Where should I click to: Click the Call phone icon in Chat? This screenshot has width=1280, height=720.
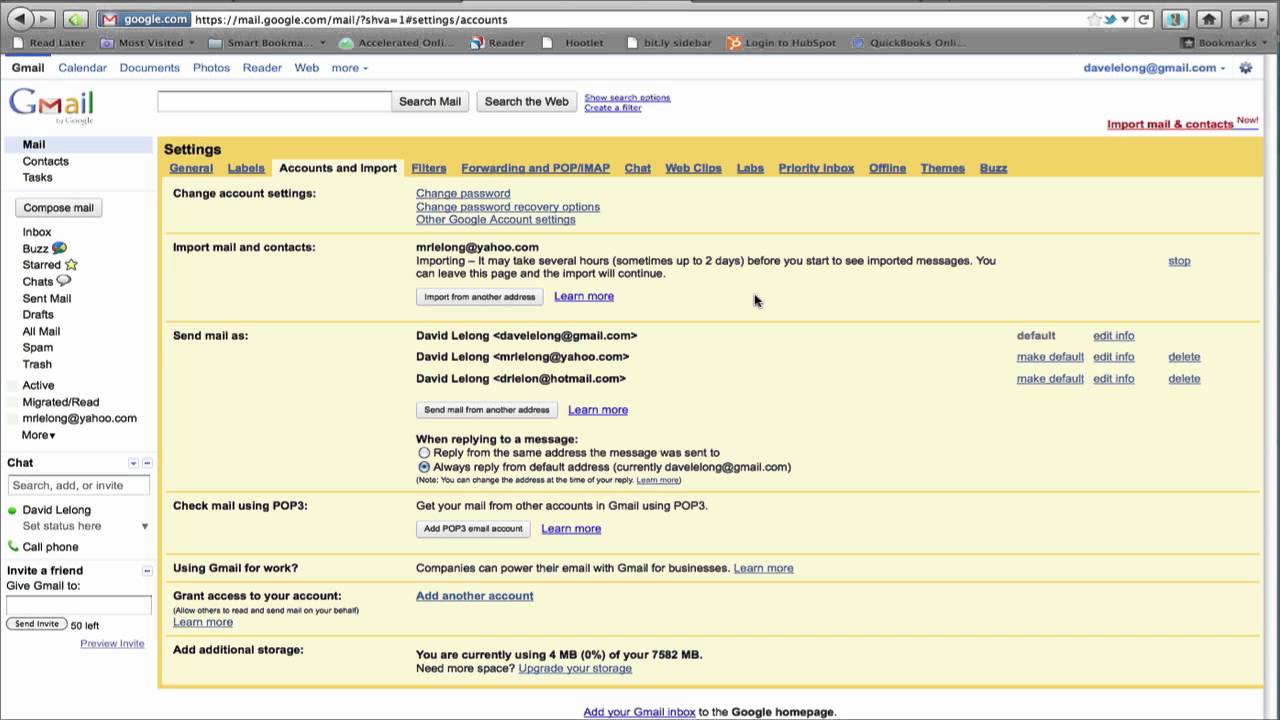(13, 547)
